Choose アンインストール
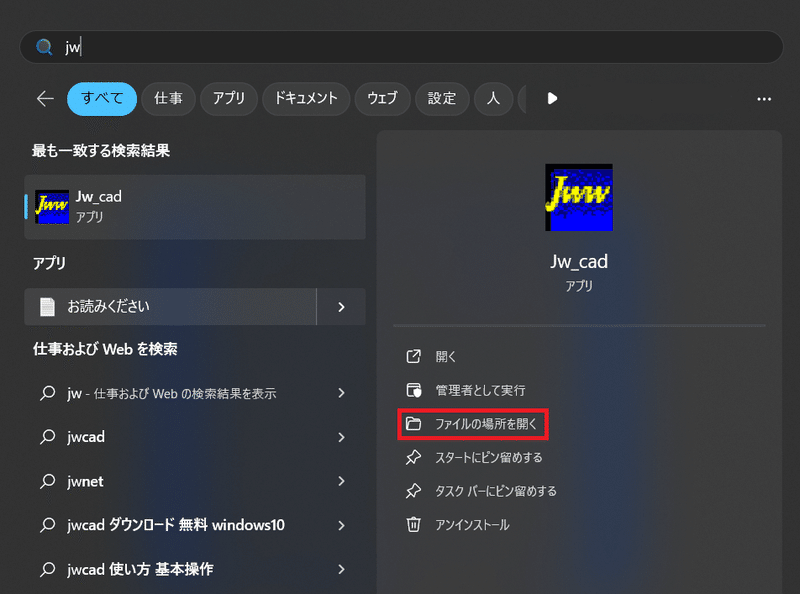The width and height of the screenshot is (800, 594). (472, 525)
